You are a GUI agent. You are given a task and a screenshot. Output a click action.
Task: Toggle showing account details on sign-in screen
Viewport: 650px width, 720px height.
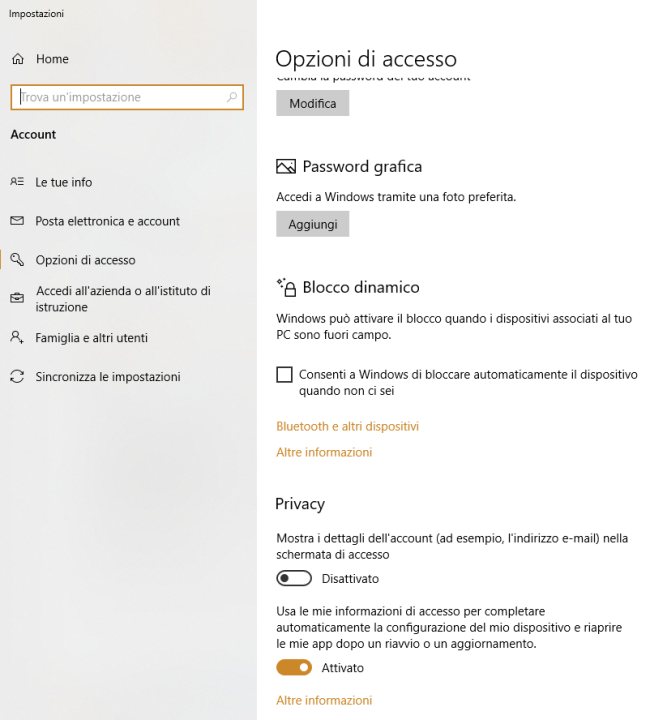pos(294,579)
